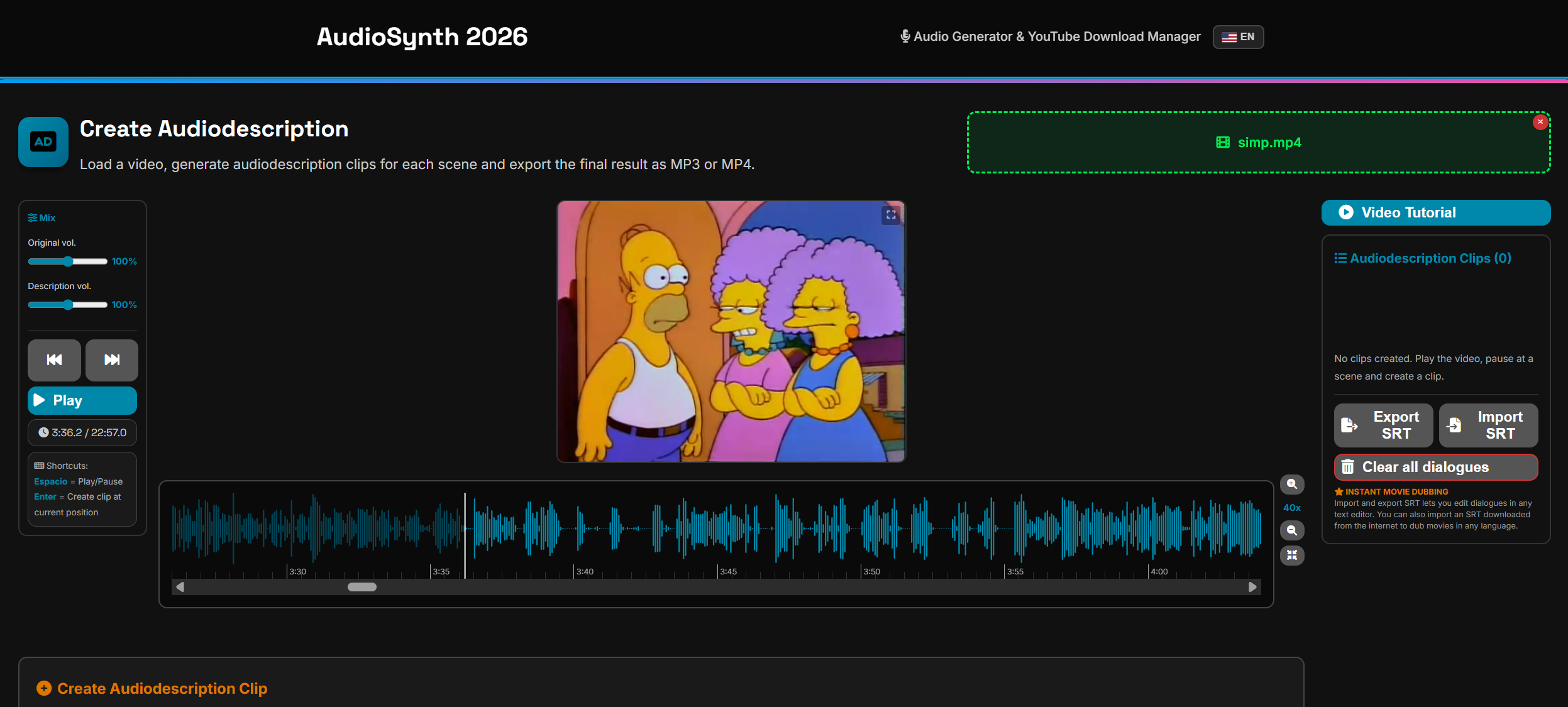Image resolution: width=1568 pixels, height=707 pixels.
Task: Clear all dialogues
Action: (x=1435, y=466)
